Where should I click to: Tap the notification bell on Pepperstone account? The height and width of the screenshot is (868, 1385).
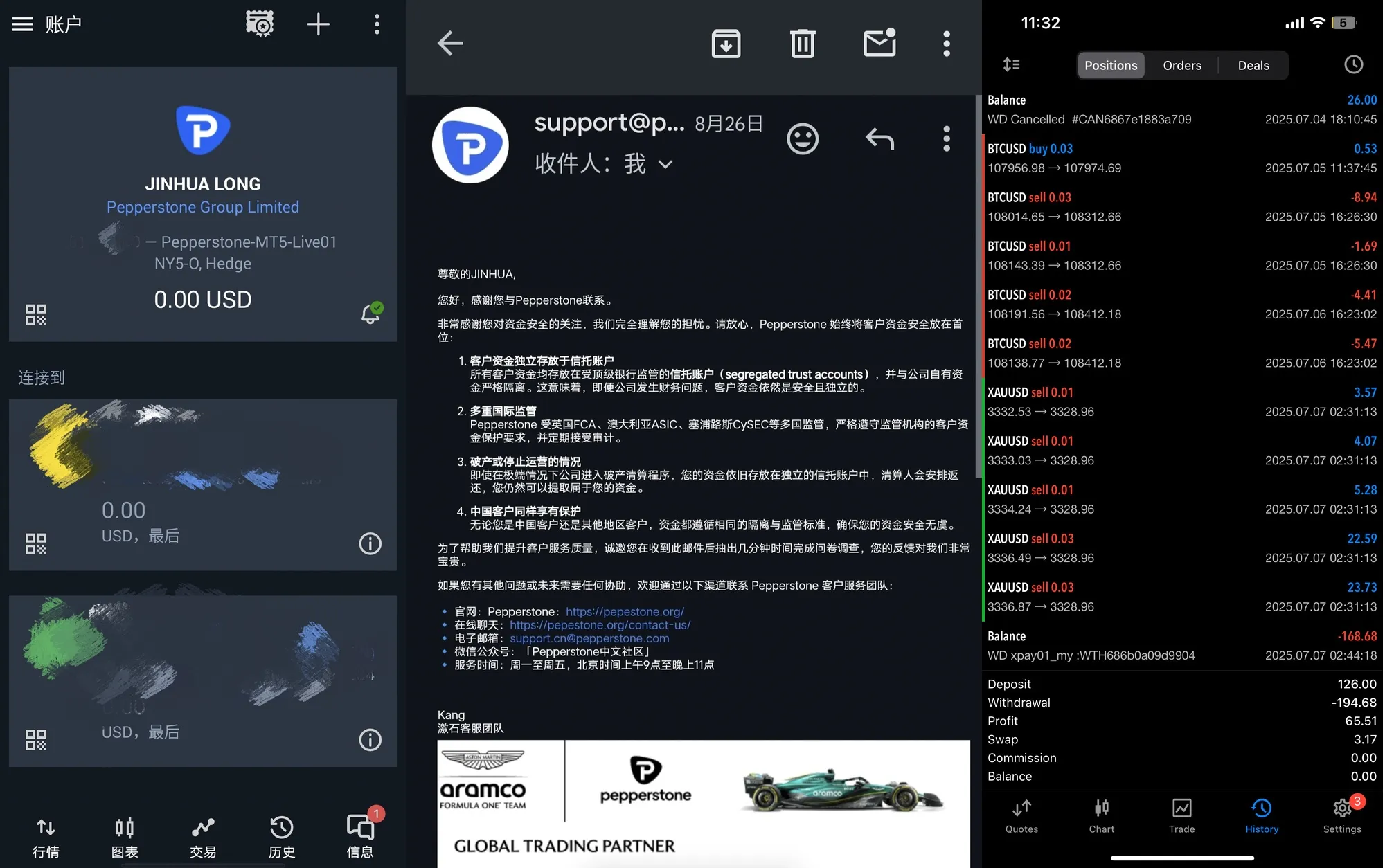[x=371, y=313]
